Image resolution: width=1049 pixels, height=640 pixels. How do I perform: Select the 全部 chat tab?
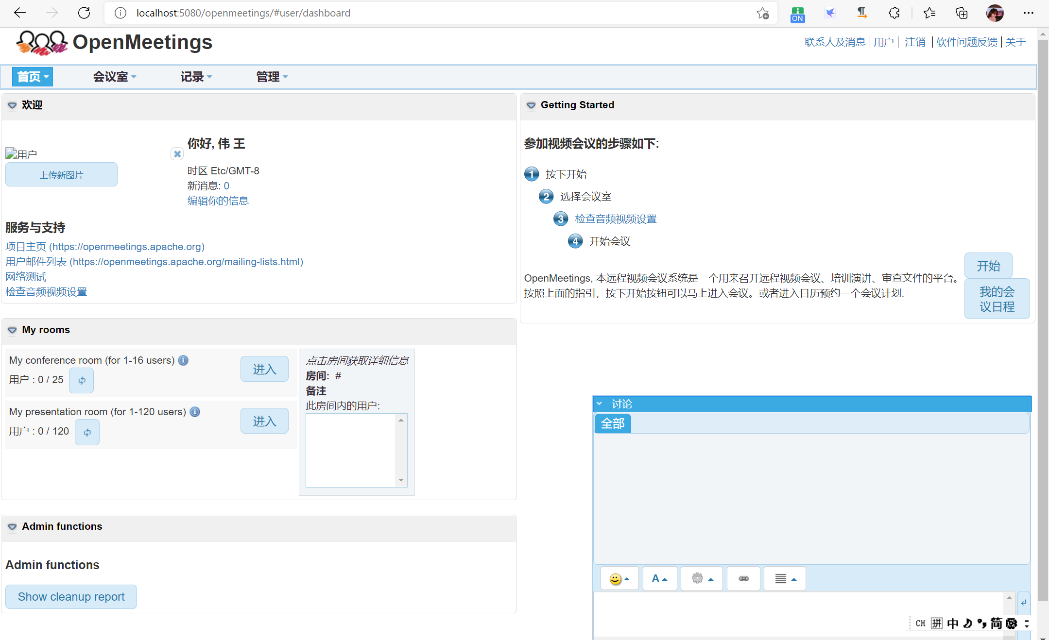click(613, 423)
